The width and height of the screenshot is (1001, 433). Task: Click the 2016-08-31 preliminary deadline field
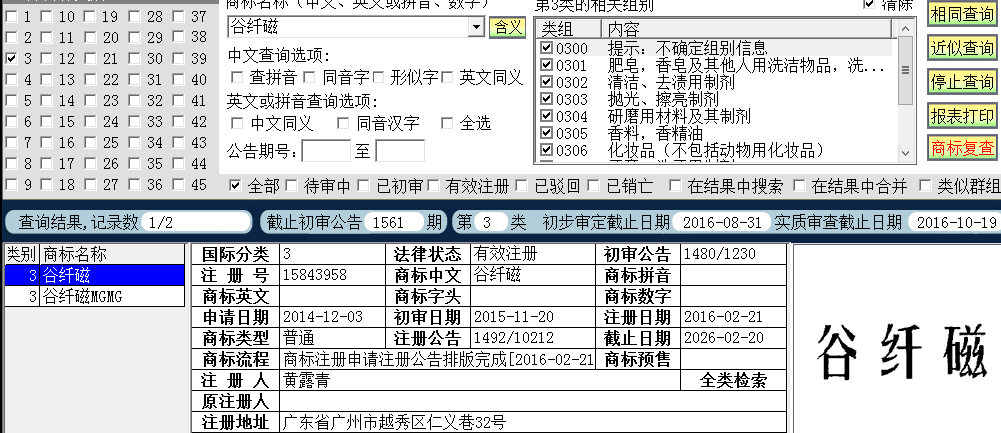click(x=722, y=222)
